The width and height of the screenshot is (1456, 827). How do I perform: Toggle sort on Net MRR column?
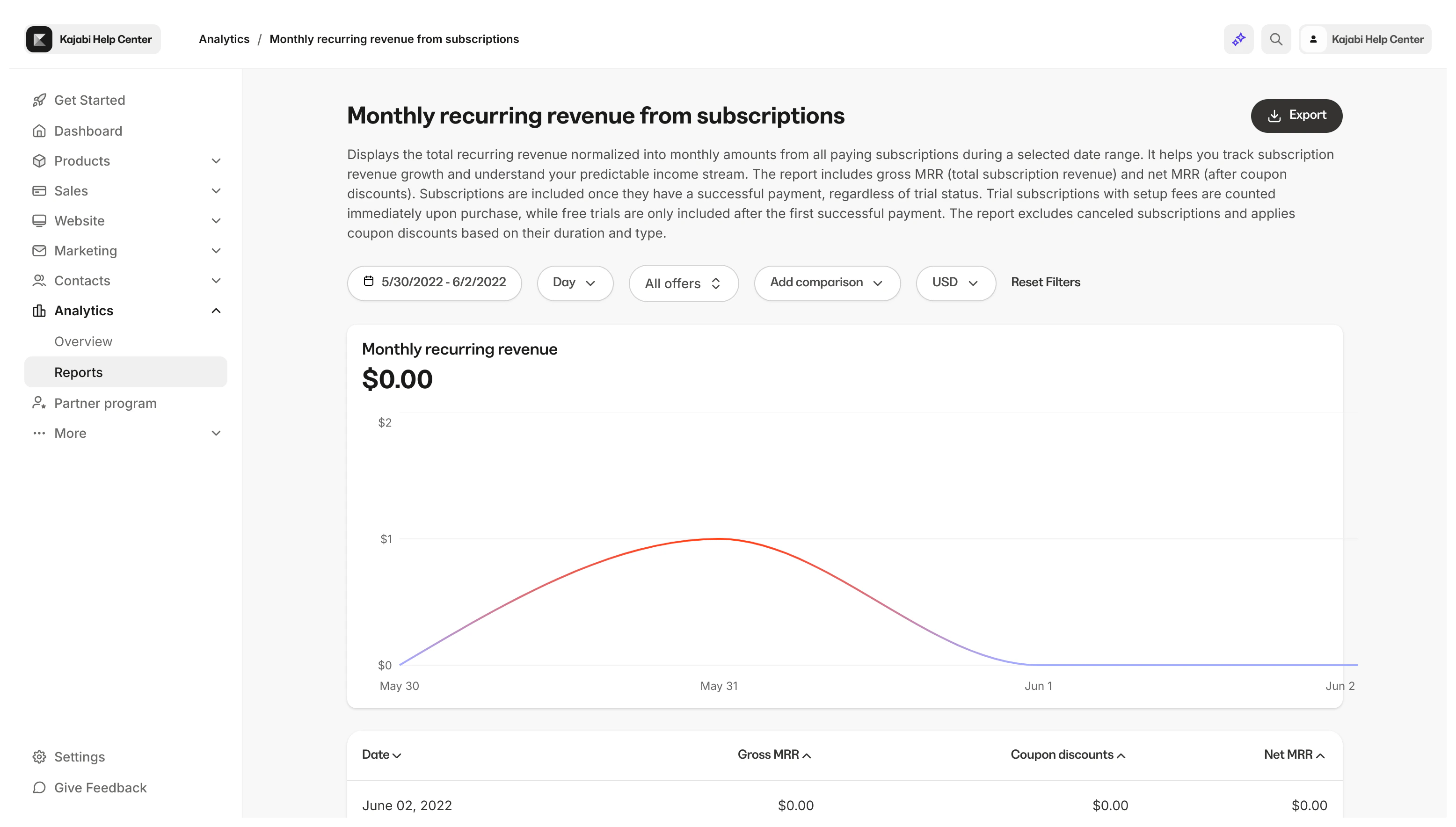[x=1294, y=755]
